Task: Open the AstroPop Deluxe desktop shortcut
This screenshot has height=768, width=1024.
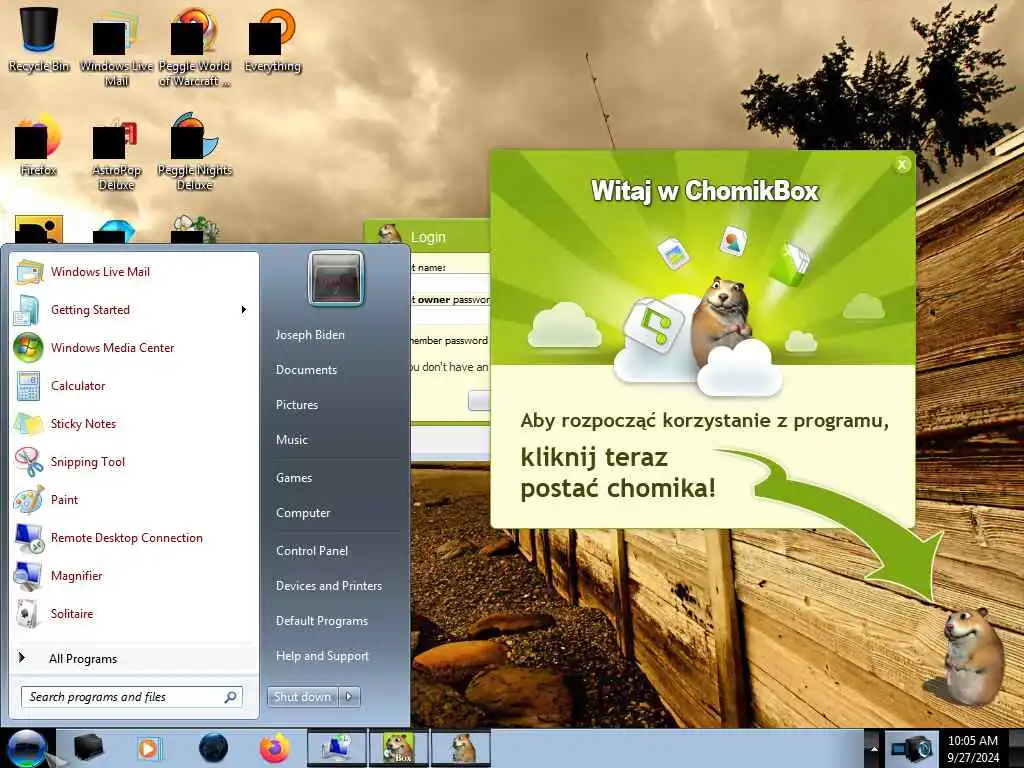Action: (116, 153)
